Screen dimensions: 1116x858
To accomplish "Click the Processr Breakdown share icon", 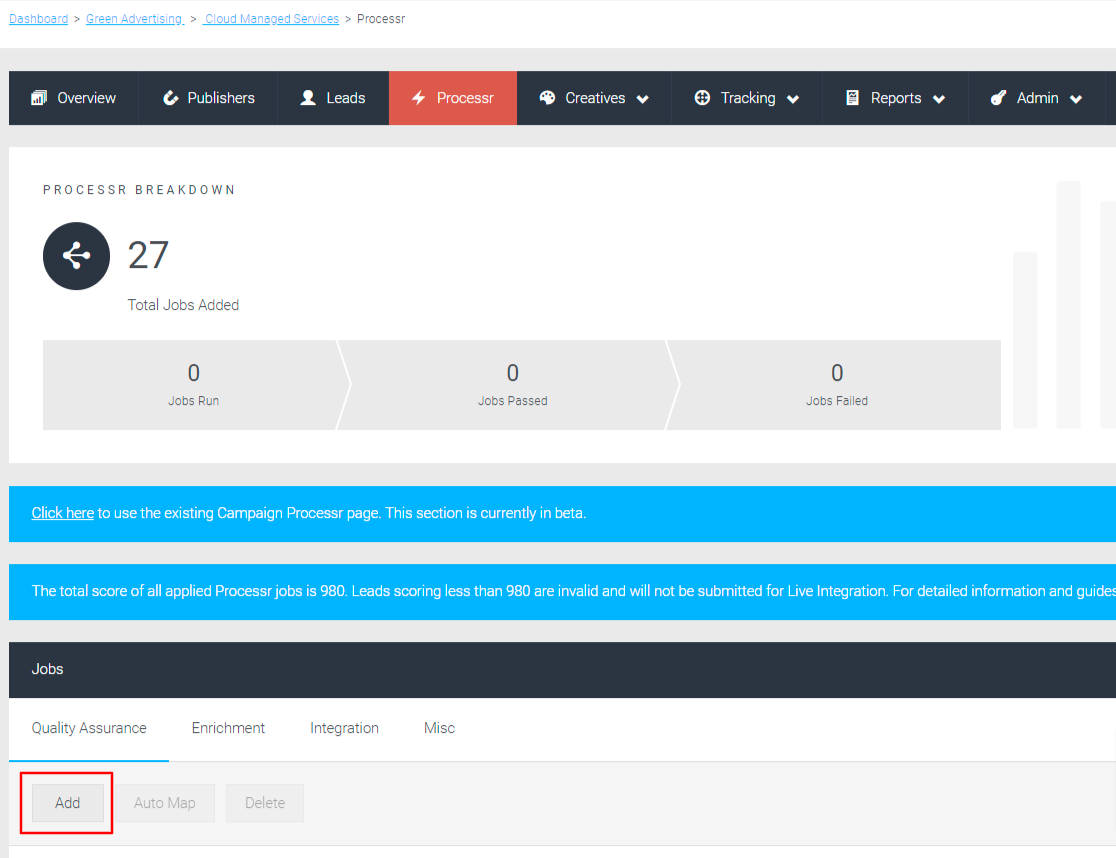I will tap(76, 256).
